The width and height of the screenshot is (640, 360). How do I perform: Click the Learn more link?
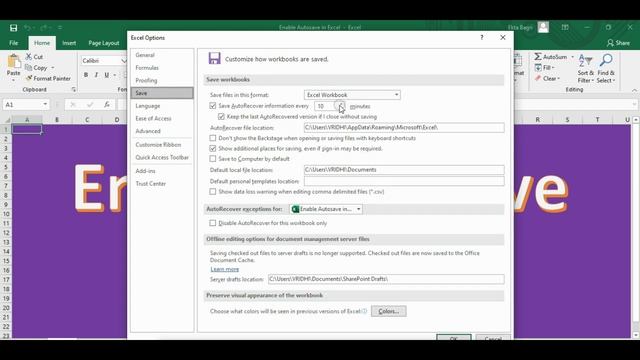(x=224, y=269)
